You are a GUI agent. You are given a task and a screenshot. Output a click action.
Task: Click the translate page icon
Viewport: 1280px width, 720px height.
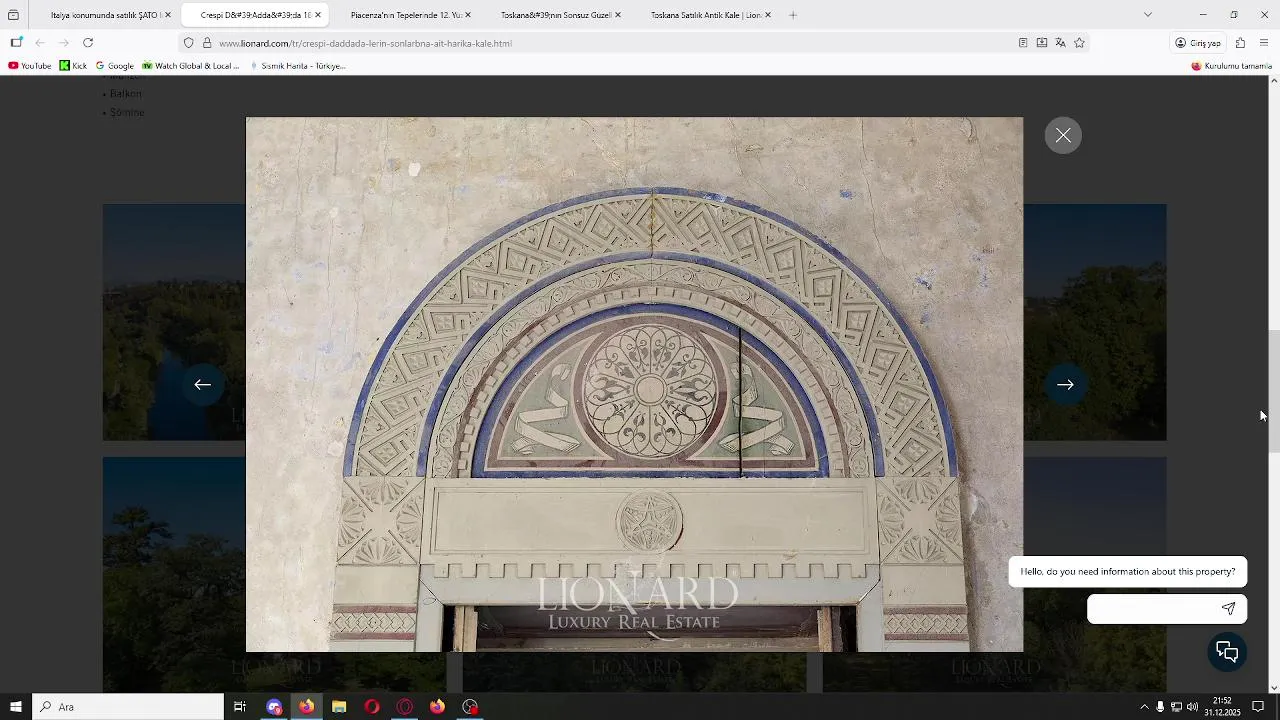tap(1060, 43)
